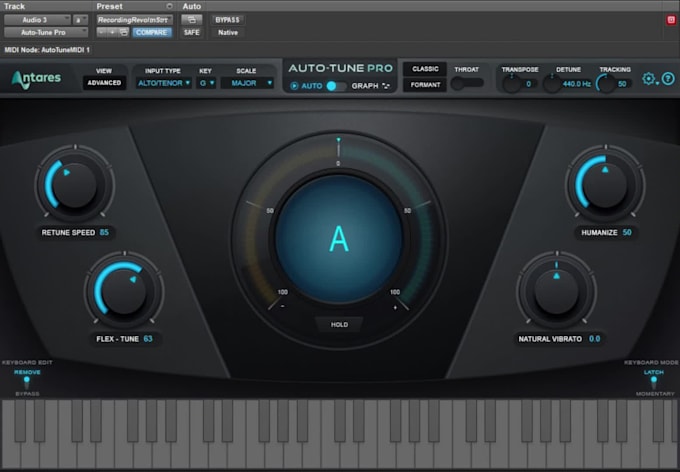This screenshot has height=472, width=680.
Task: Click the HOLD button
Action: tap(339, 324)
